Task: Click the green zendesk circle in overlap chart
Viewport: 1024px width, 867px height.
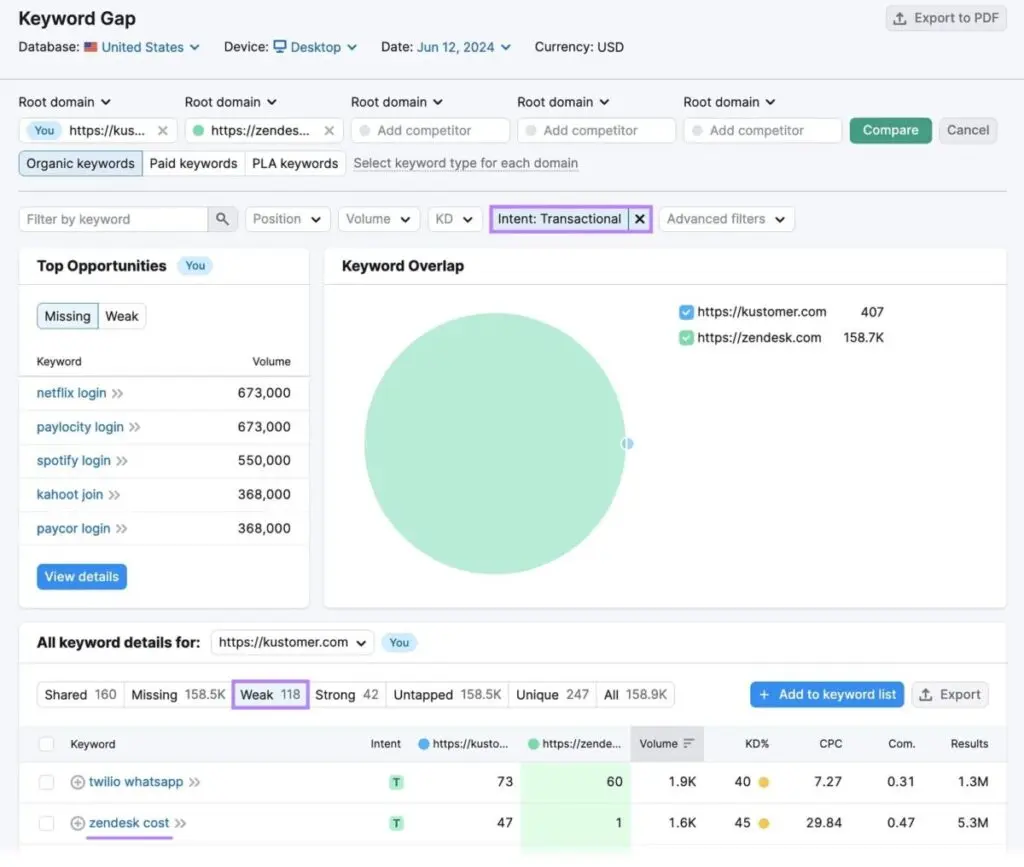Action: [494, 443]
